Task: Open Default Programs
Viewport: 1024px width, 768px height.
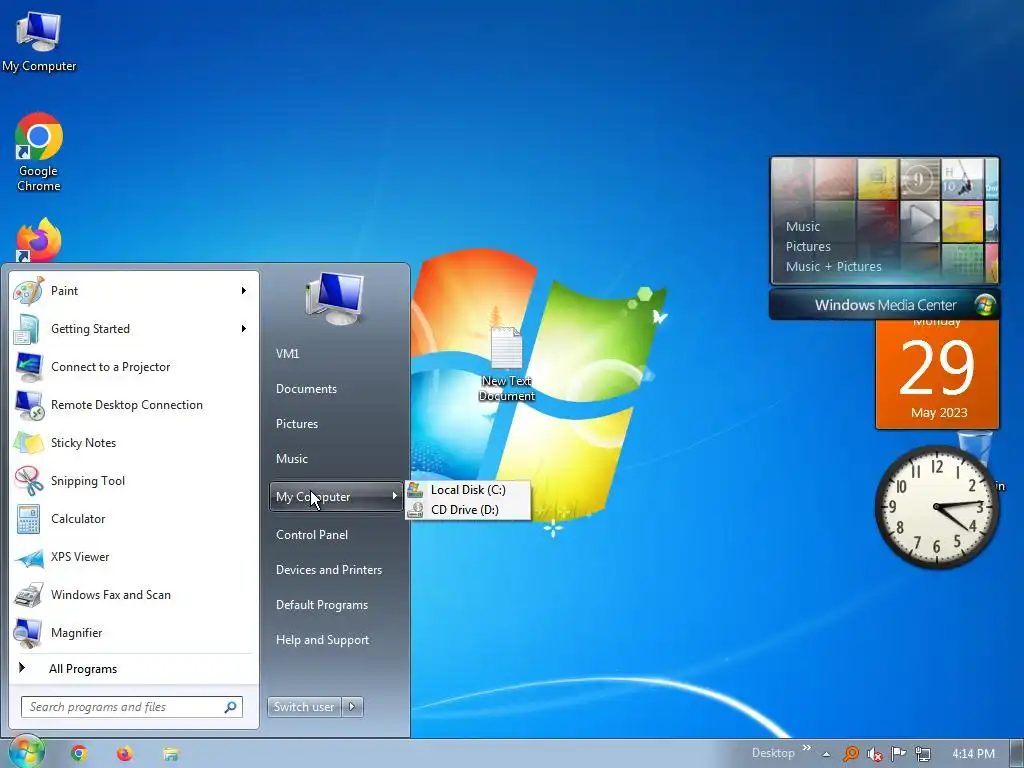Action: (321, 605)
